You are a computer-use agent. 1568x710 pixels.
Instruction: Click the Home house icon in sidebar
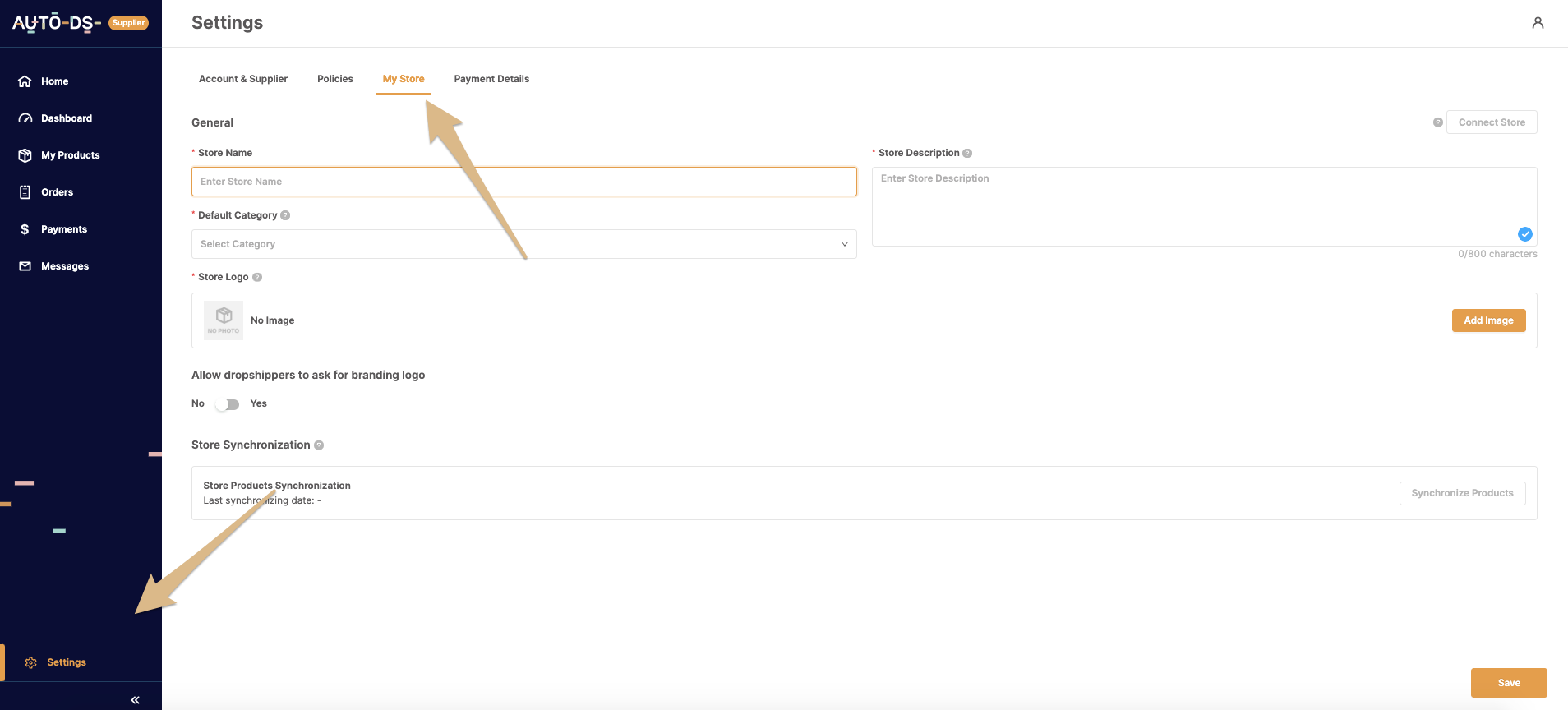pos(25,81)
